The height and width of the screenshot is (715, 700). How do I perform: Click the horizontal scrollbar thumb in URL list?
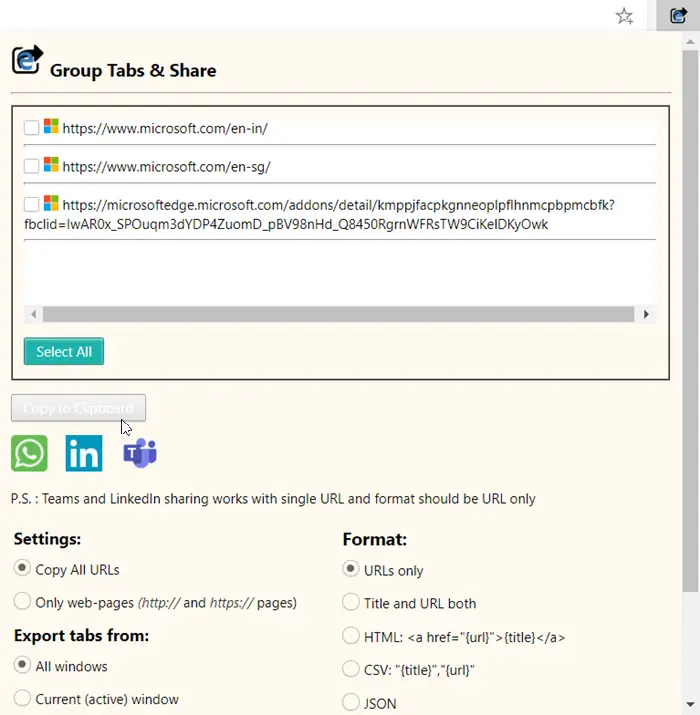(338, 314)
